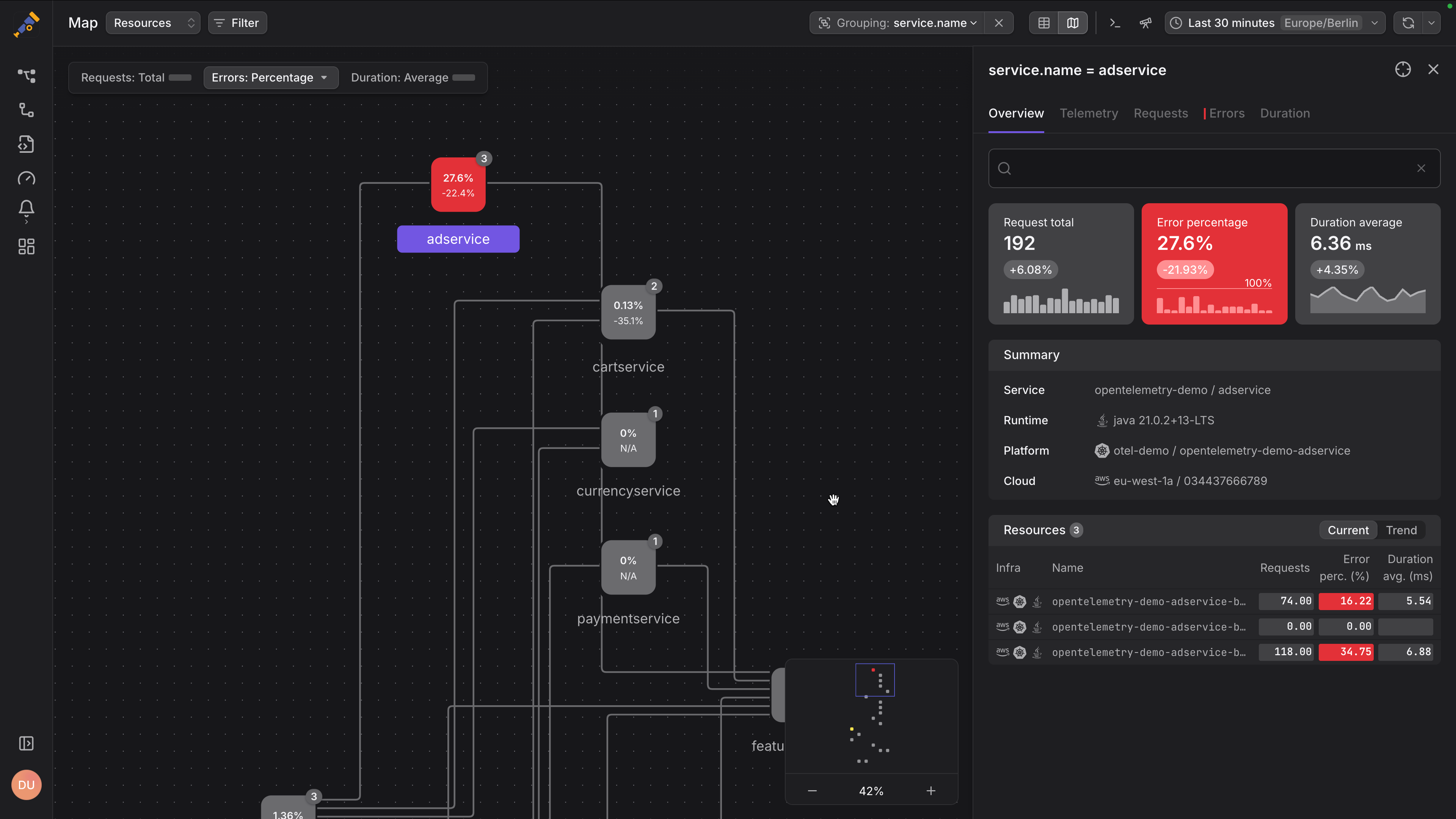1456x819 pixels.
Task: Open the tracing sidebar icon
Action: click(x=26, y=110)
